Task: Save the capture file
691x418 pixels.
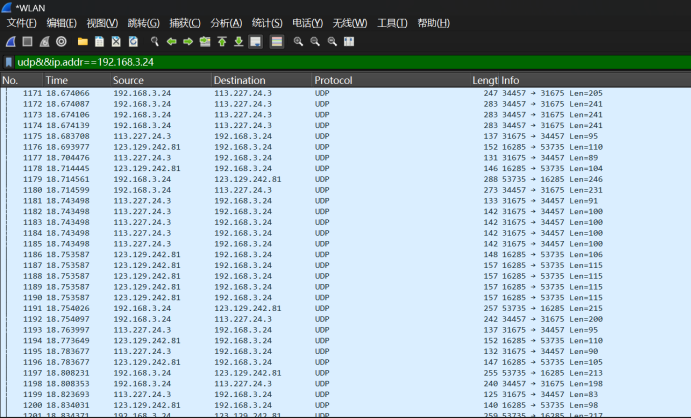Action: pyautogui.click(x=99, y=41)
